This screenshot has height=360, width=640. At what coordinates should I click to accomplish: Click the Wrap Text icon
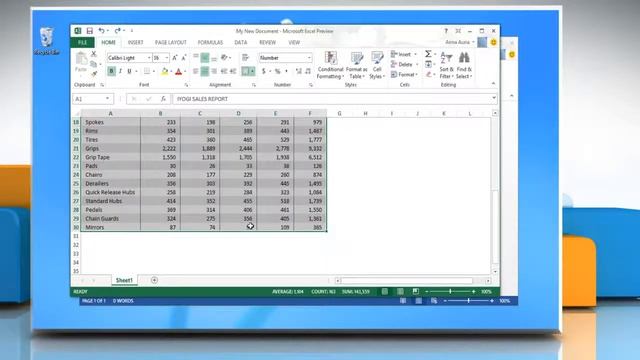coord(245,58)
